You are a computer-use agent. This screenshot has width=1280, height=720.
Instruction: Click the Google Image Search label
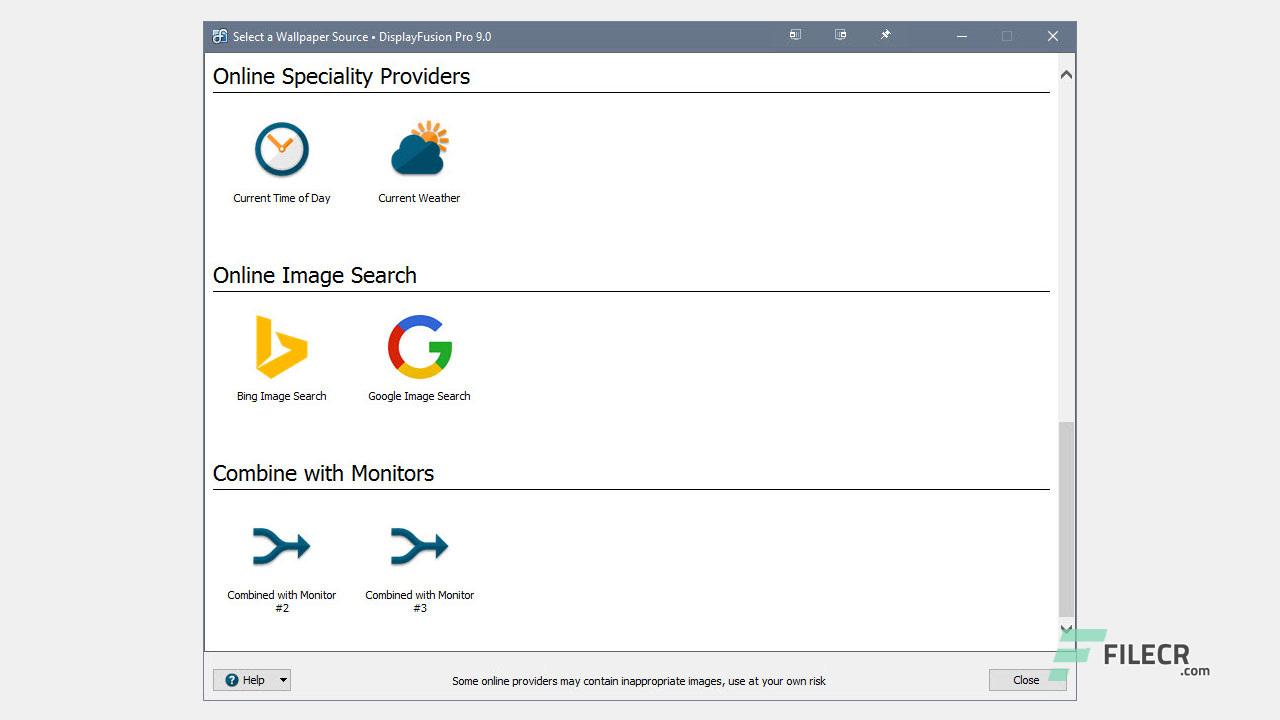pos(419,396)
